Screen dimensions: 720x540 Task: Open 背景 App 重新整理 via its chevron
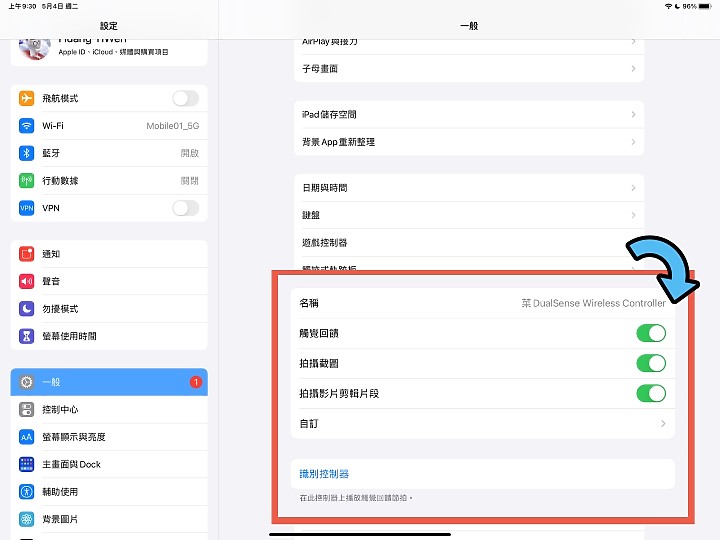[x=633, y=142]
